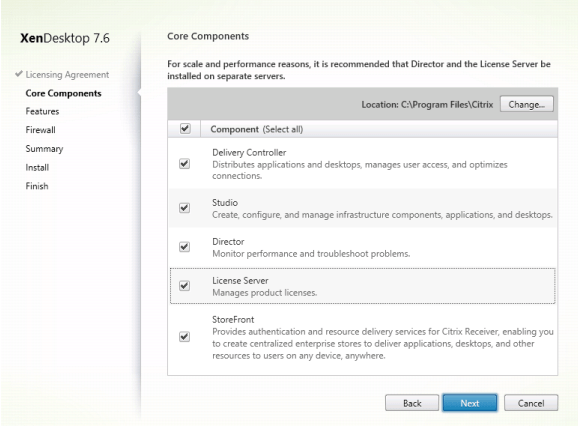Screen dimensions: 578x428
Task: Open the Install step in sidebar
Action: tap(37, 167)
